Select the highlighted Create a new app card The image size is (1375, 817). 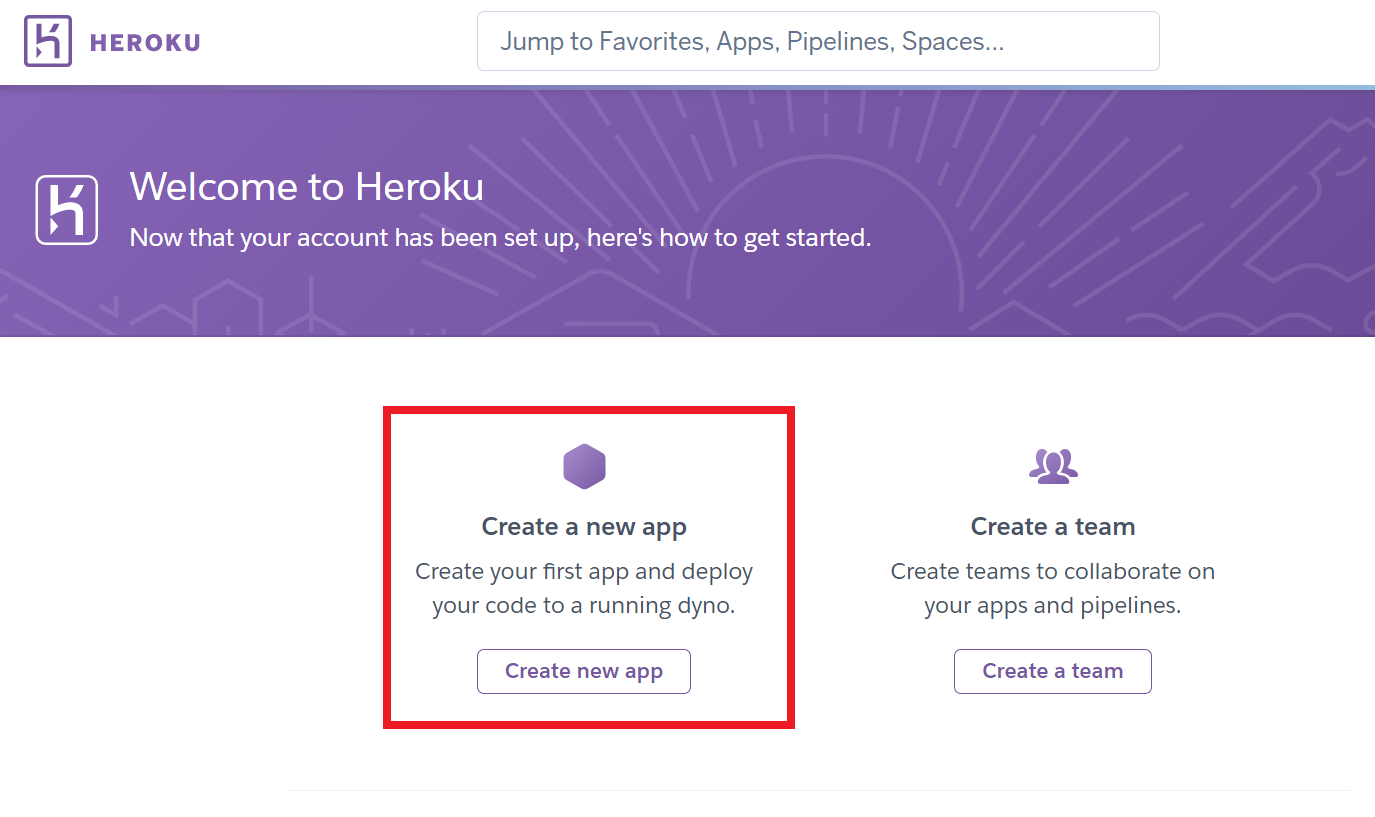click(x=588, y=566)
